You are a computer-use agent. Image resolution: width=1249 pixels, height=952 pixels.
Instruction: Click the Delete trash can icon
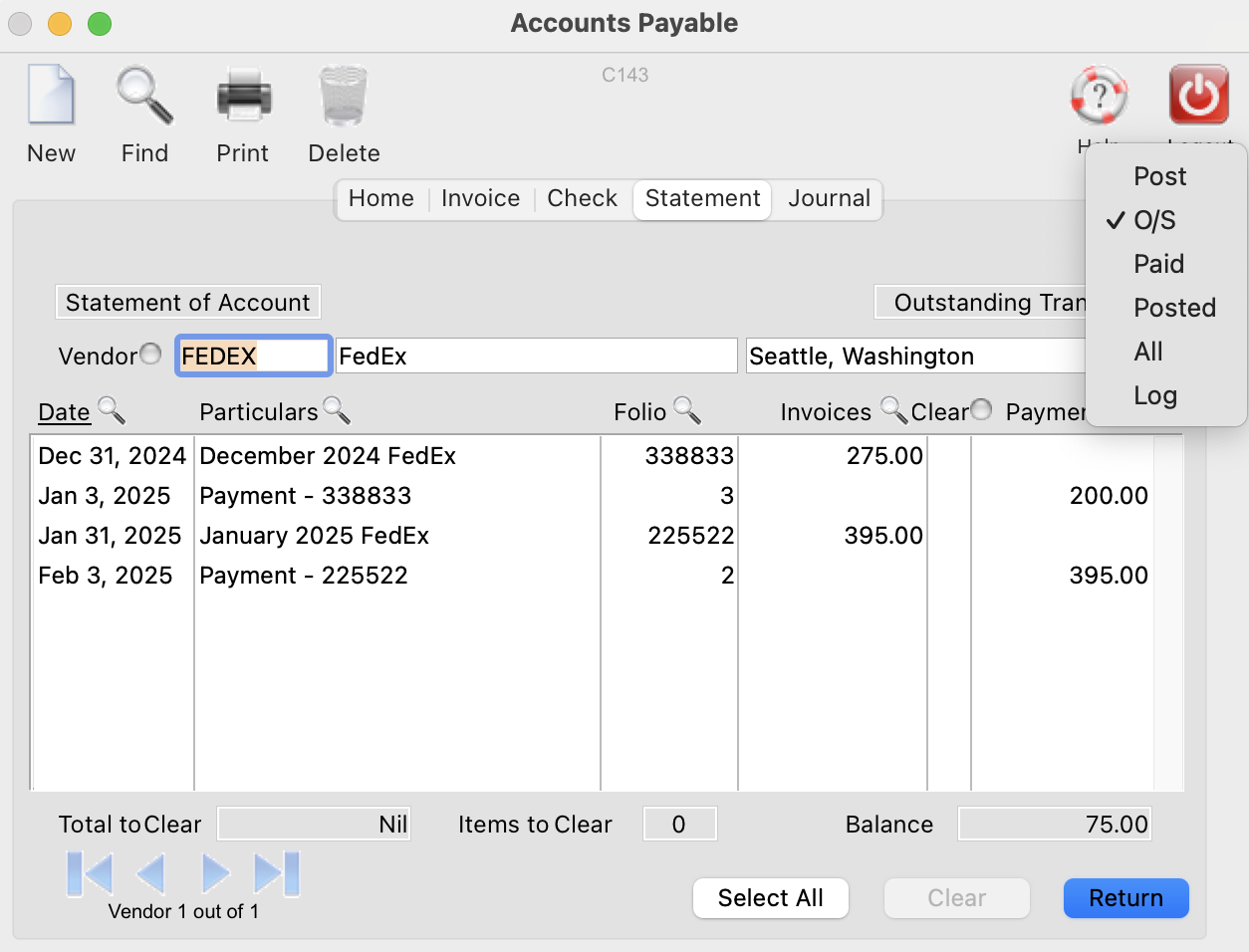tap(344, 96)
